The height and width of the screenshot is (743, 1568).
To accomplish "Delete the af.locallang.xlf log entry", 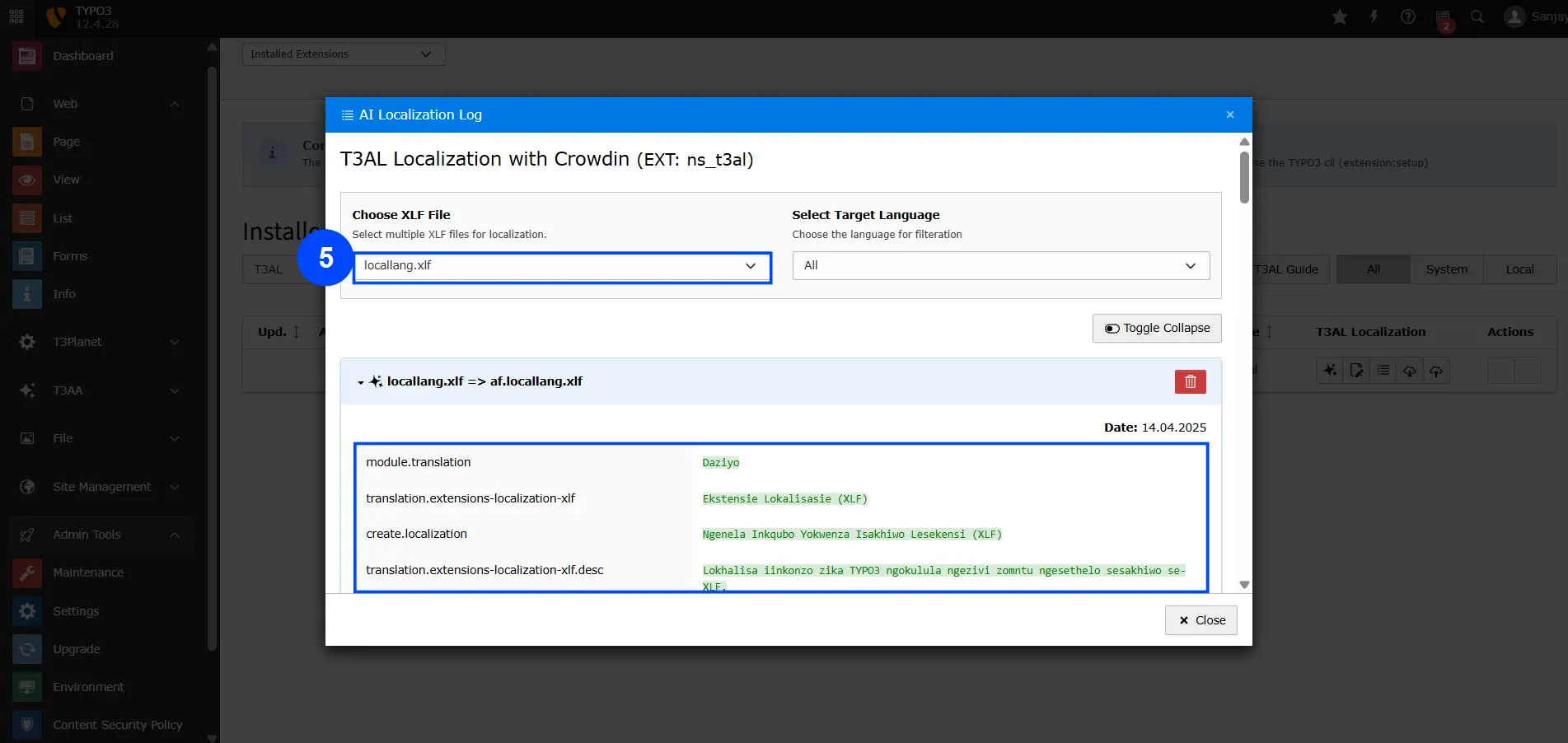I will (x=1191, y=381).
